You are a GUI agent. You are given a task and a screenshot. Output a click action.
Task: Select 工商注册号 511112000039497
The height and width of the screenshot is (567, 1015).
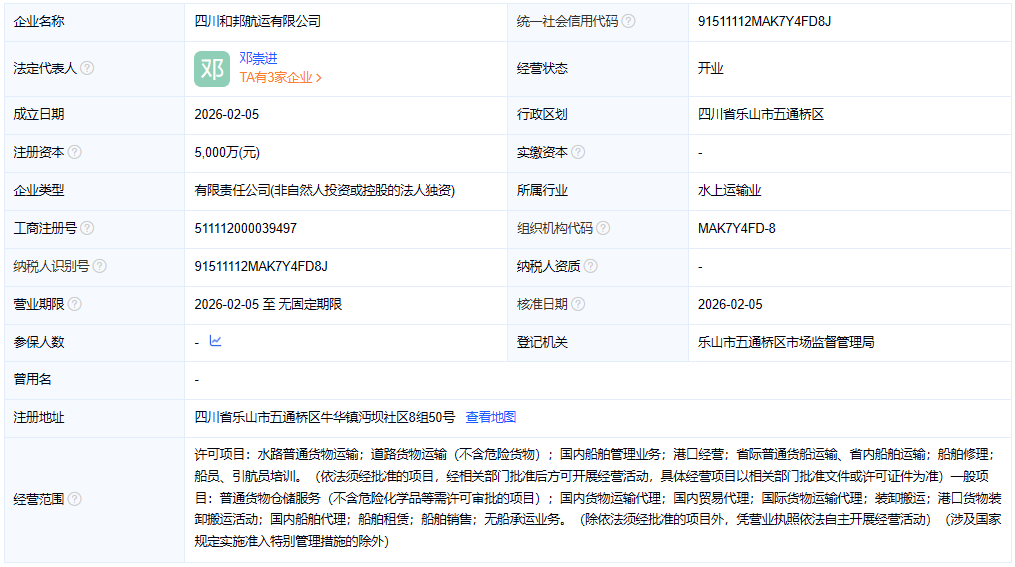point(245,228)
